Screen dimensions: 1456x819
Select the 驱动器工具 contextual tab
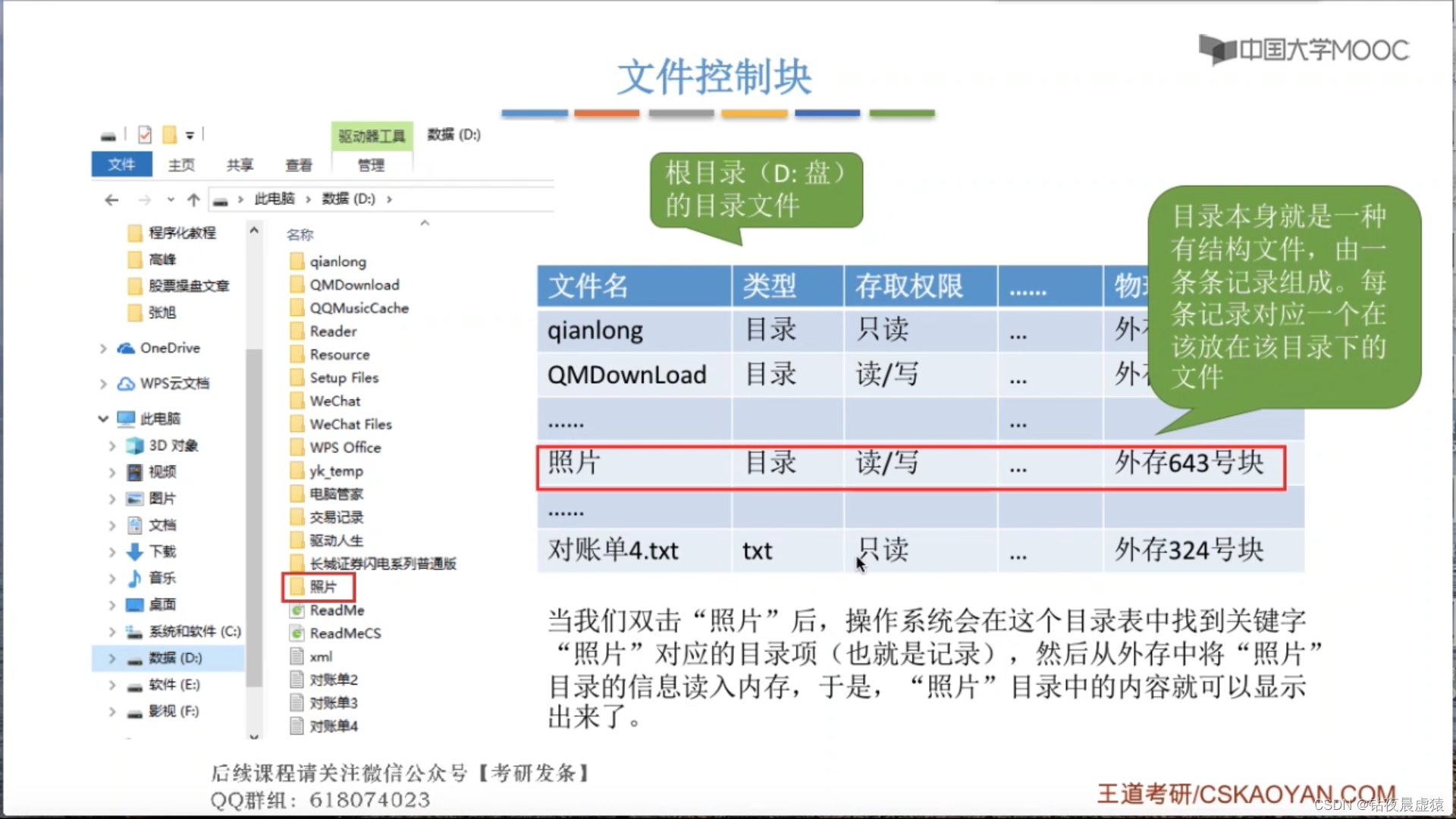pos(372,136)
